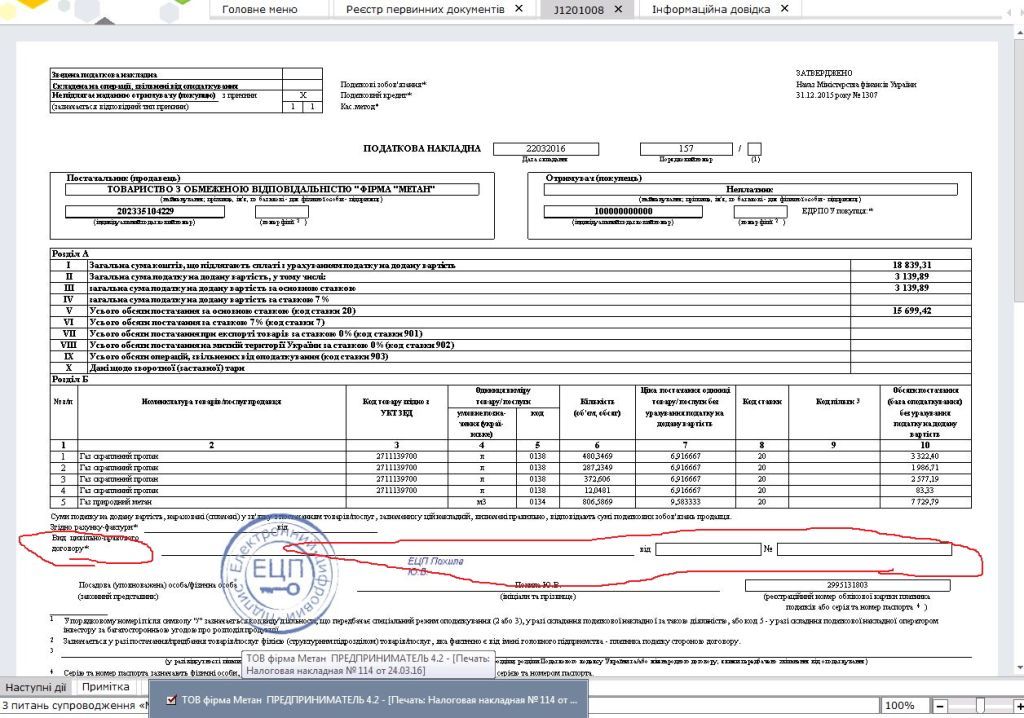Open the Реєстр первинних документів tab

[x=425, y=9]
